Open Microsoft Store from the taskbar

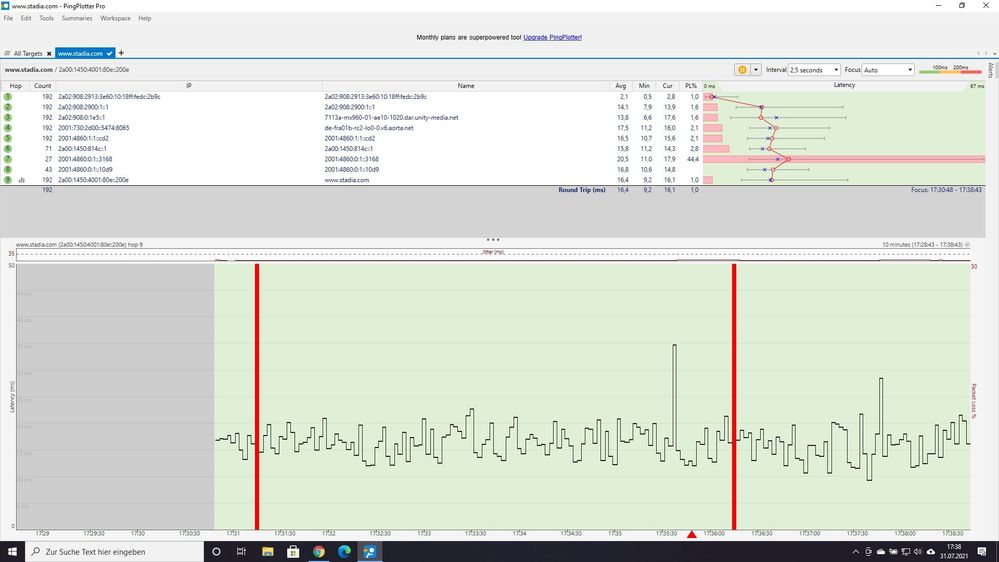coord(292,552)
